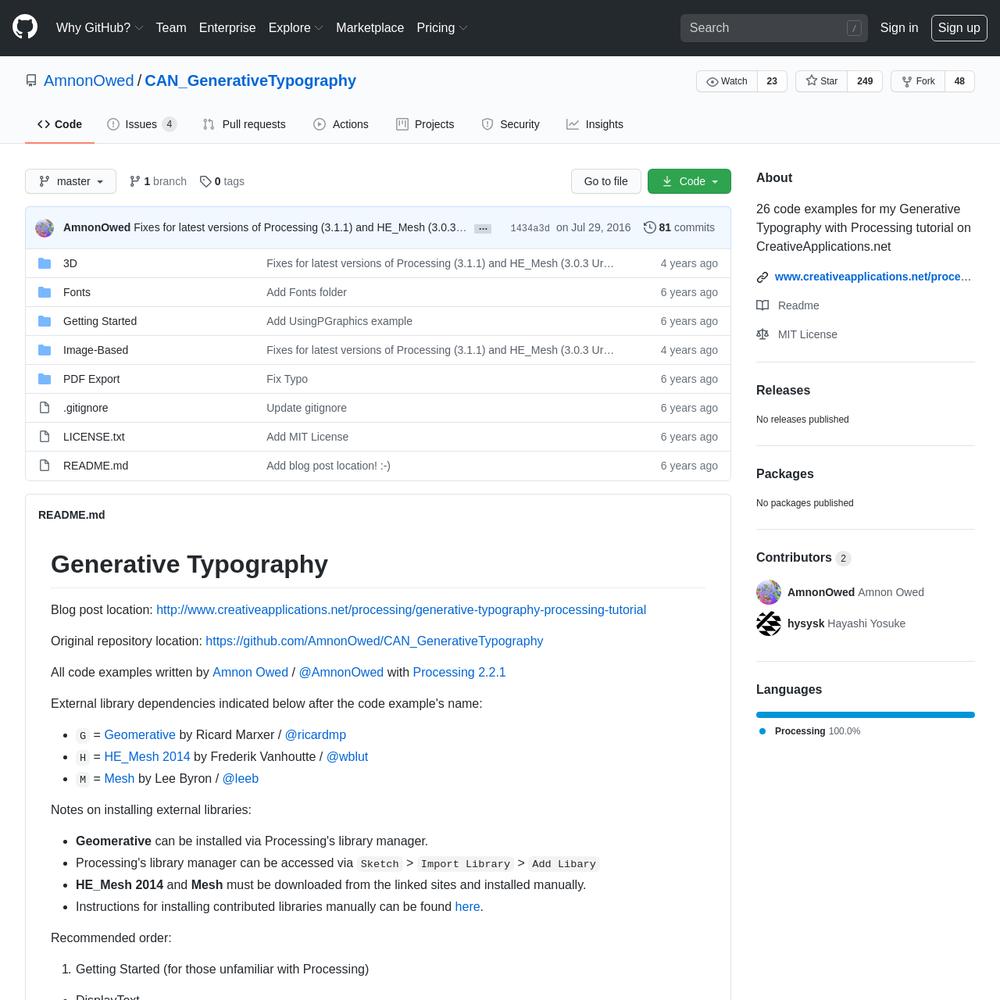Click the tag icon next to 0 tags

[x=205, y=182]
